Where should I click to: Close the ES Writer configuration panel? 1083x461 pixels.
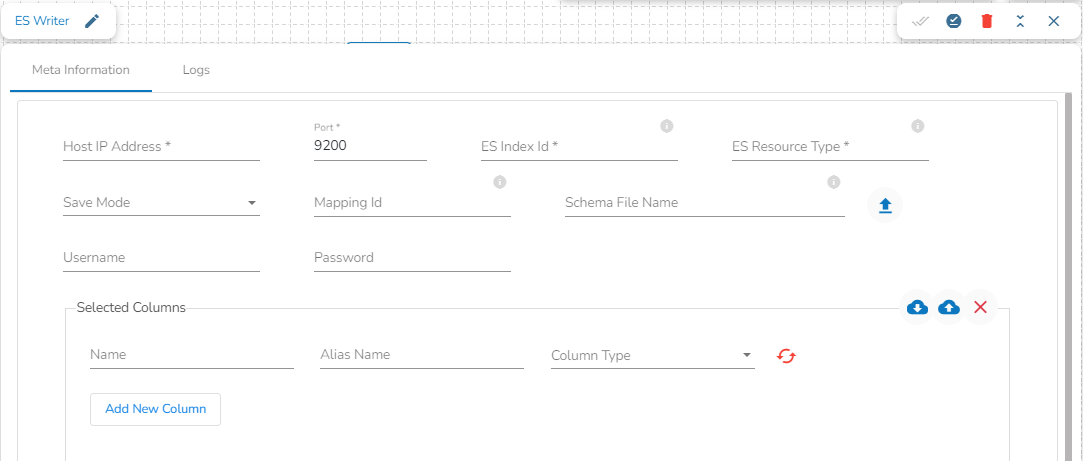tap(1053, 21)
